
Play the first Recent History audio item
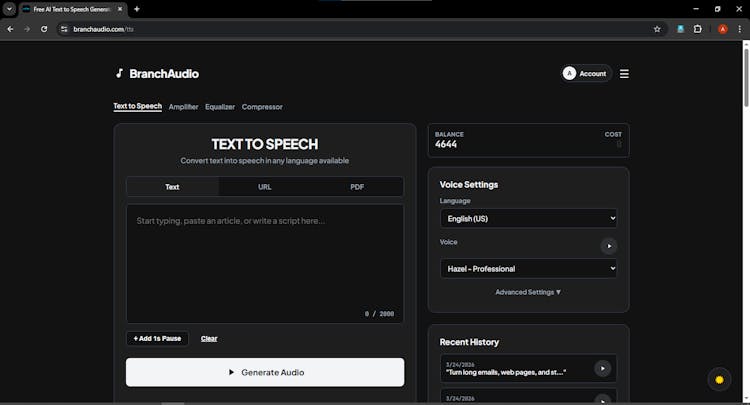tap(602, 368)
